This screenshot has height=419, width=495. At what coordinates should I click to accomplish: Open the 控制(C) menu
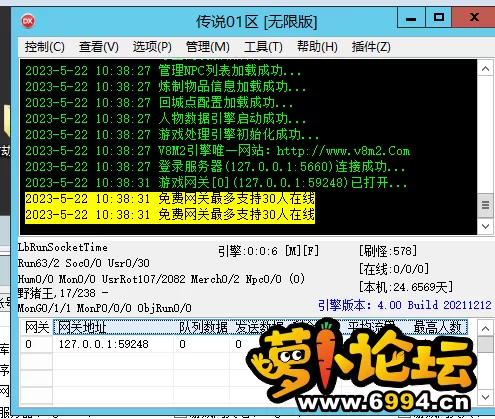(44, 47)
